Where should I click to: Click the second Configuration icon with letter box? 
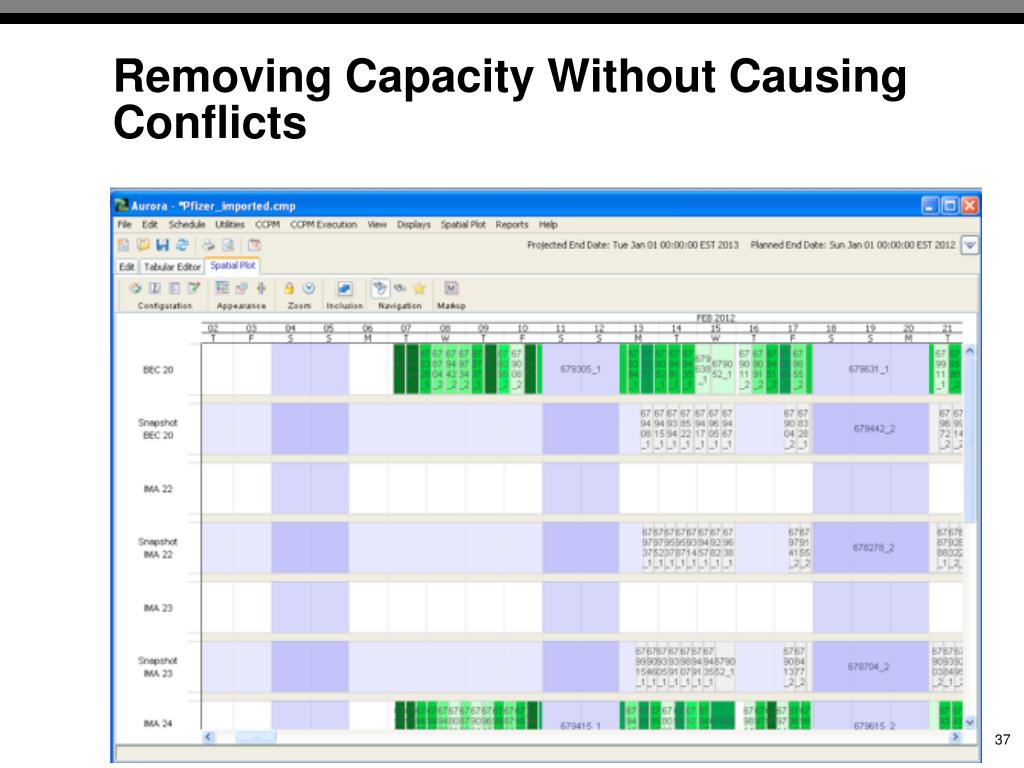pos(155,288)
